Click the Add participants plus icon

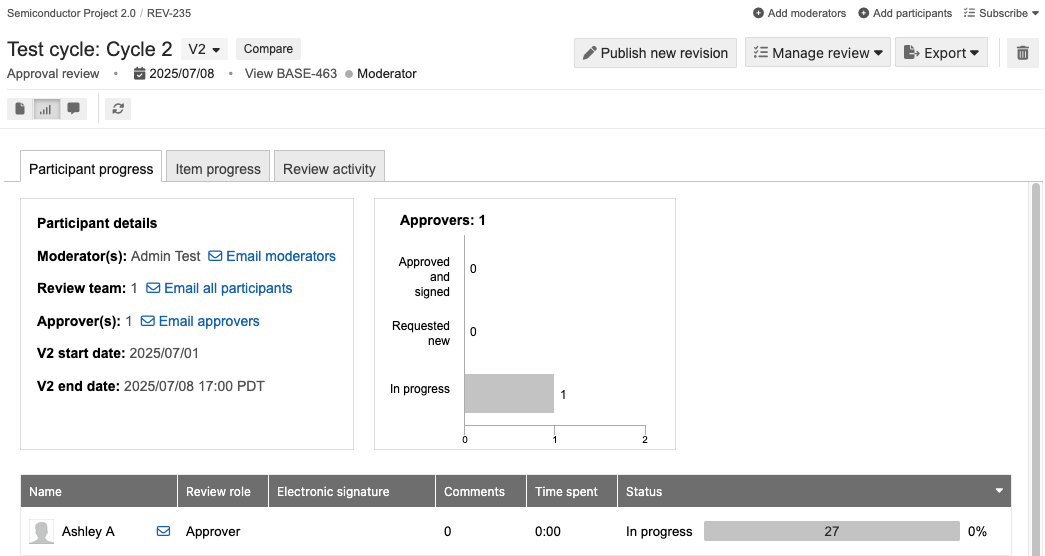(x=864, y=13)
